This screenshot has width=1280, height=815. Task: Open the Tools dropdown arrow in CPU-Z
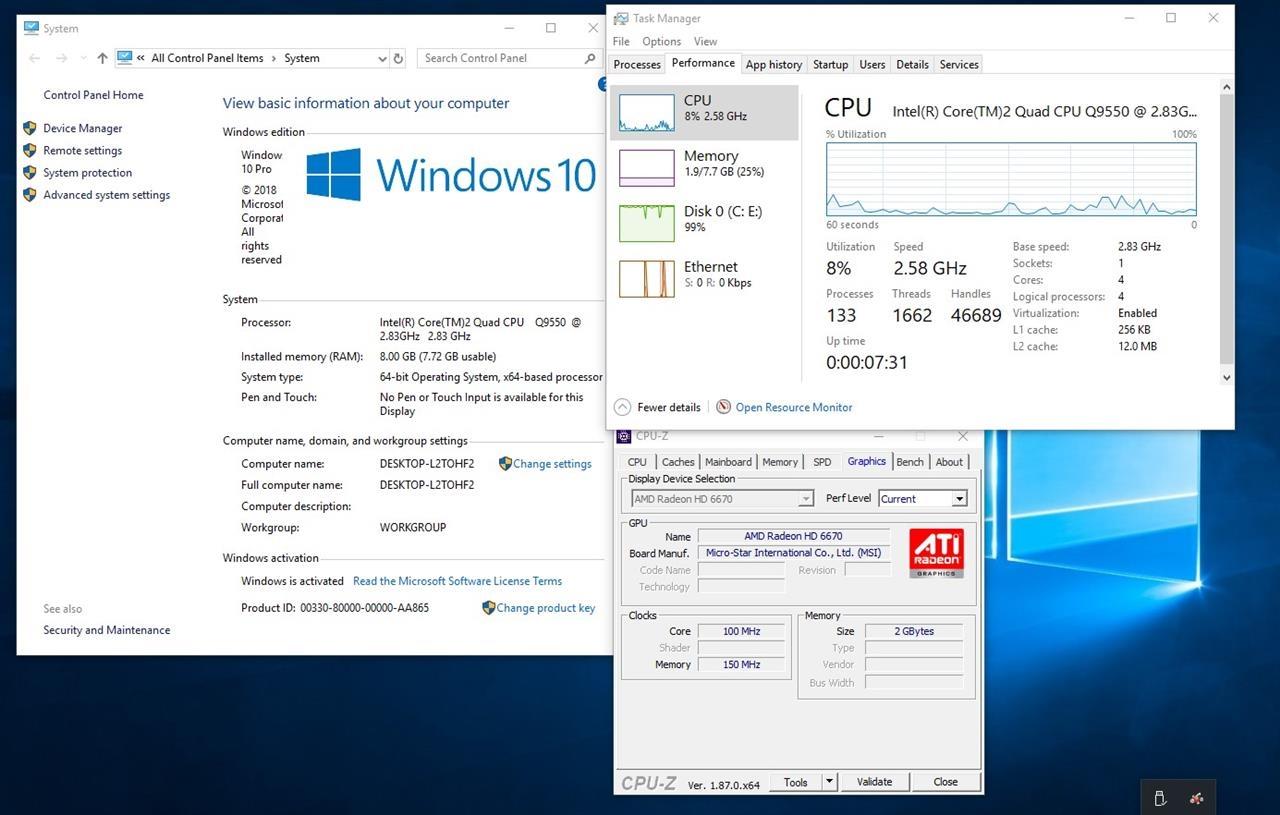coord(829,782)
